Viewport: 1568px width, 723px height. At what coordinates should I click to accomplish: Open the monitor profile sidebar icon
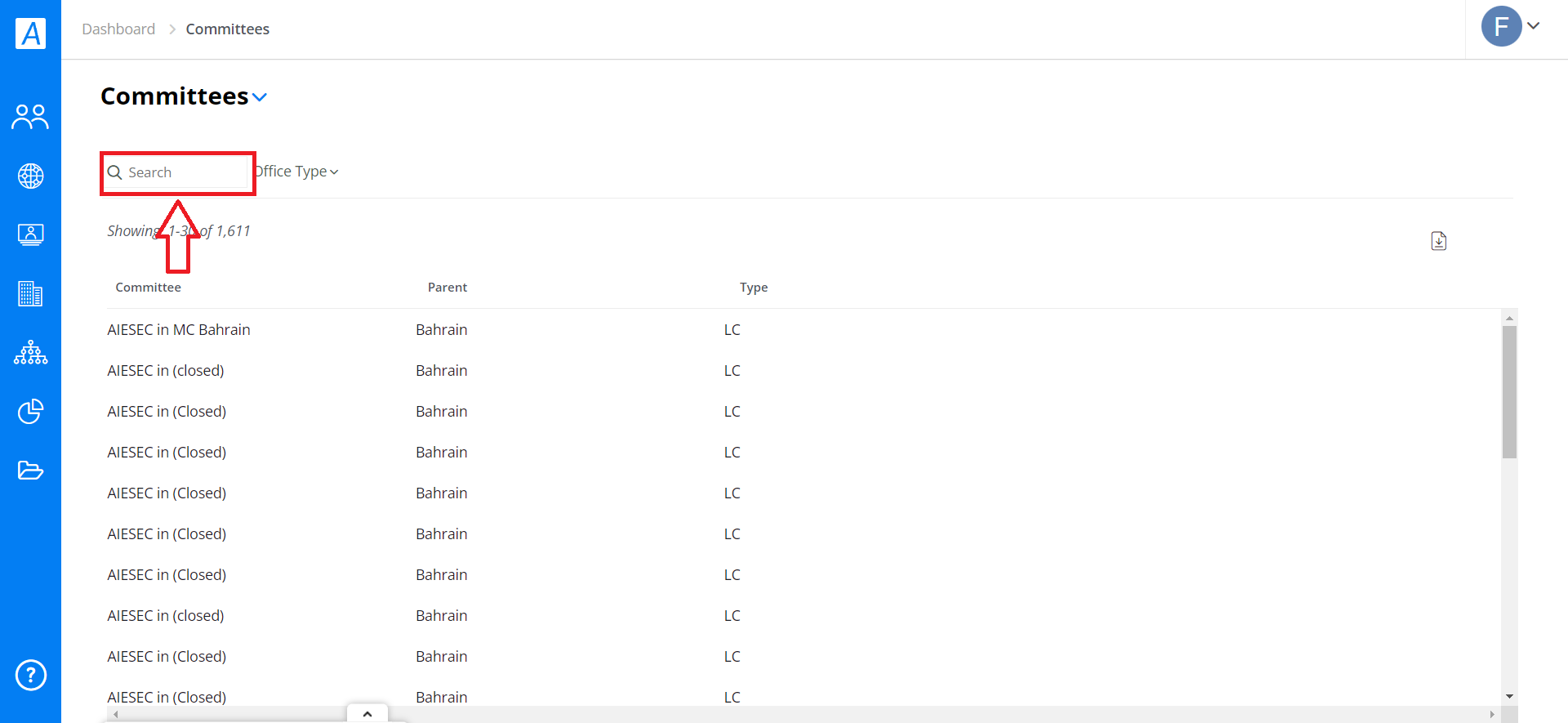coord(30,234)
